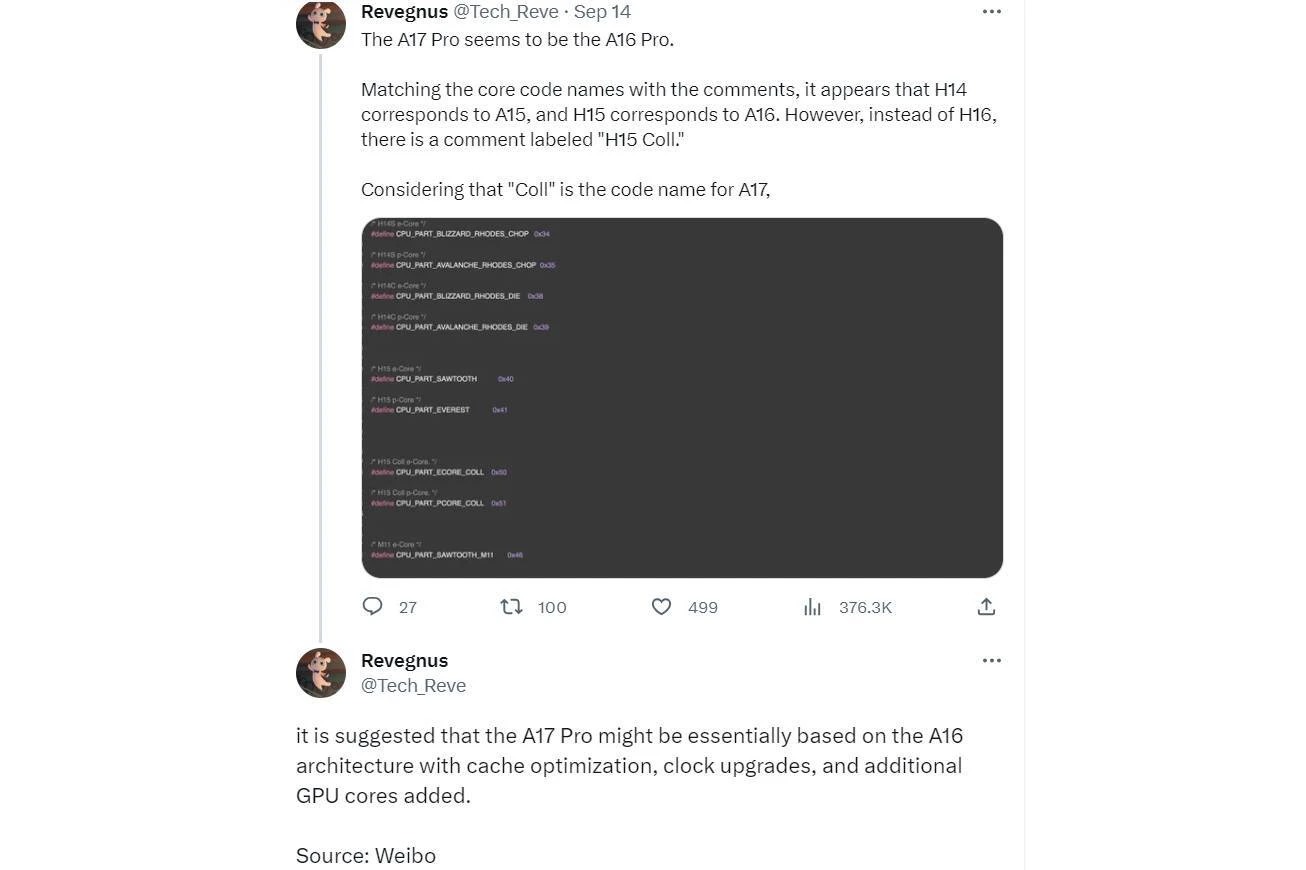Click the retweet arrows icon
Viewport: 1306px width, 870px height.
(511, 606)
